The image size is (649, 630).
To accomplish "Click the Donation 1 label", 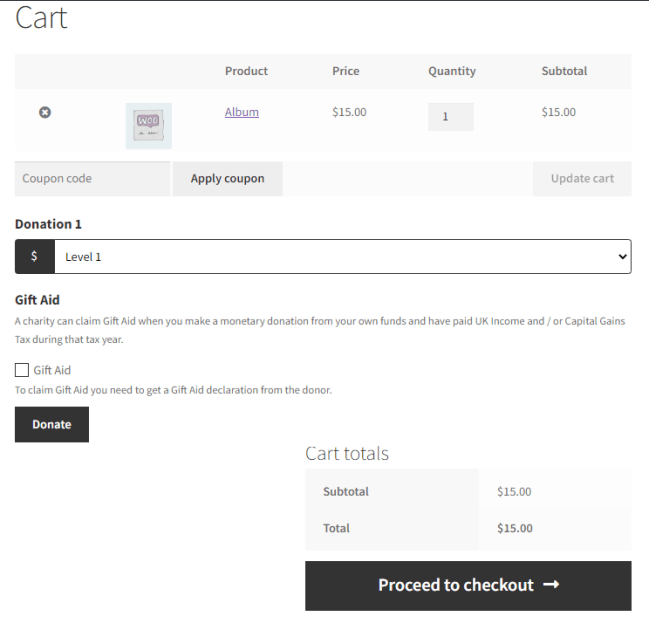I will (x=48, y=224).
